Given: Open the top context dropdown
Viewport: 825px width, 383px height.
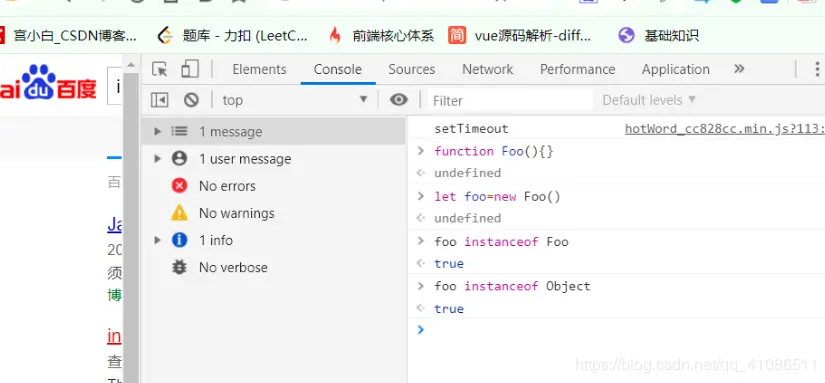Looking at the screenshot, I should pos(294,100).
